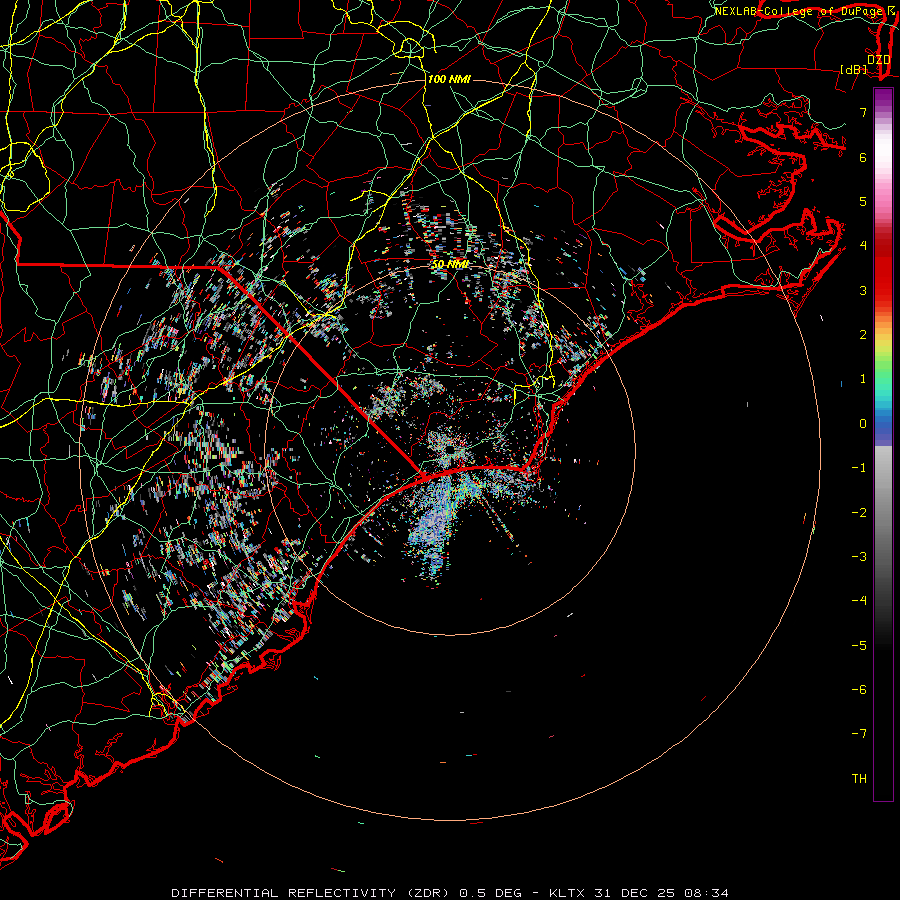Click the 5 value on color scale

coord(863,201)
